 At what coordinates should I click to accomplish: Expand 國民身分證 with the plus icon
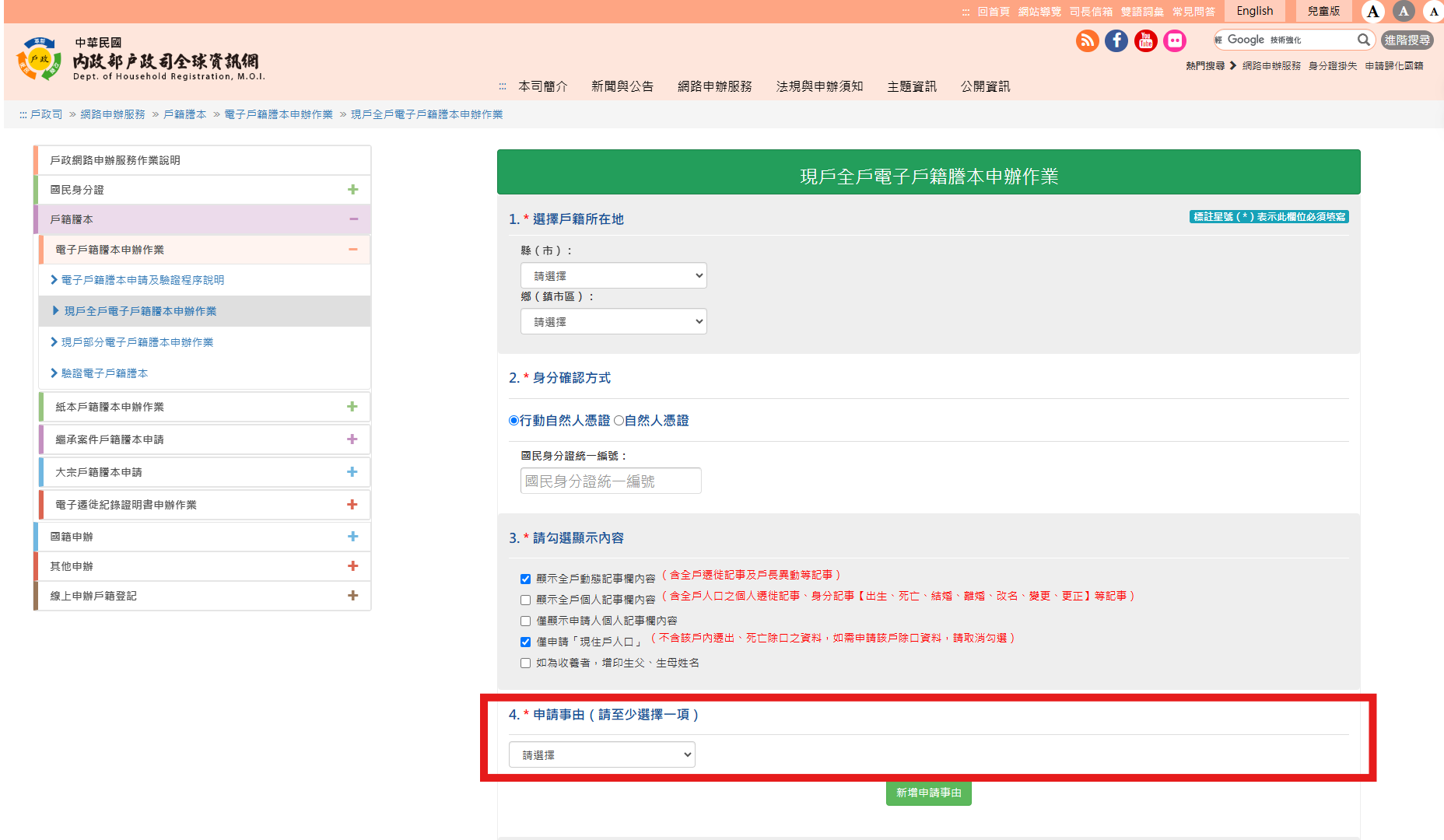tap(352, 190)
